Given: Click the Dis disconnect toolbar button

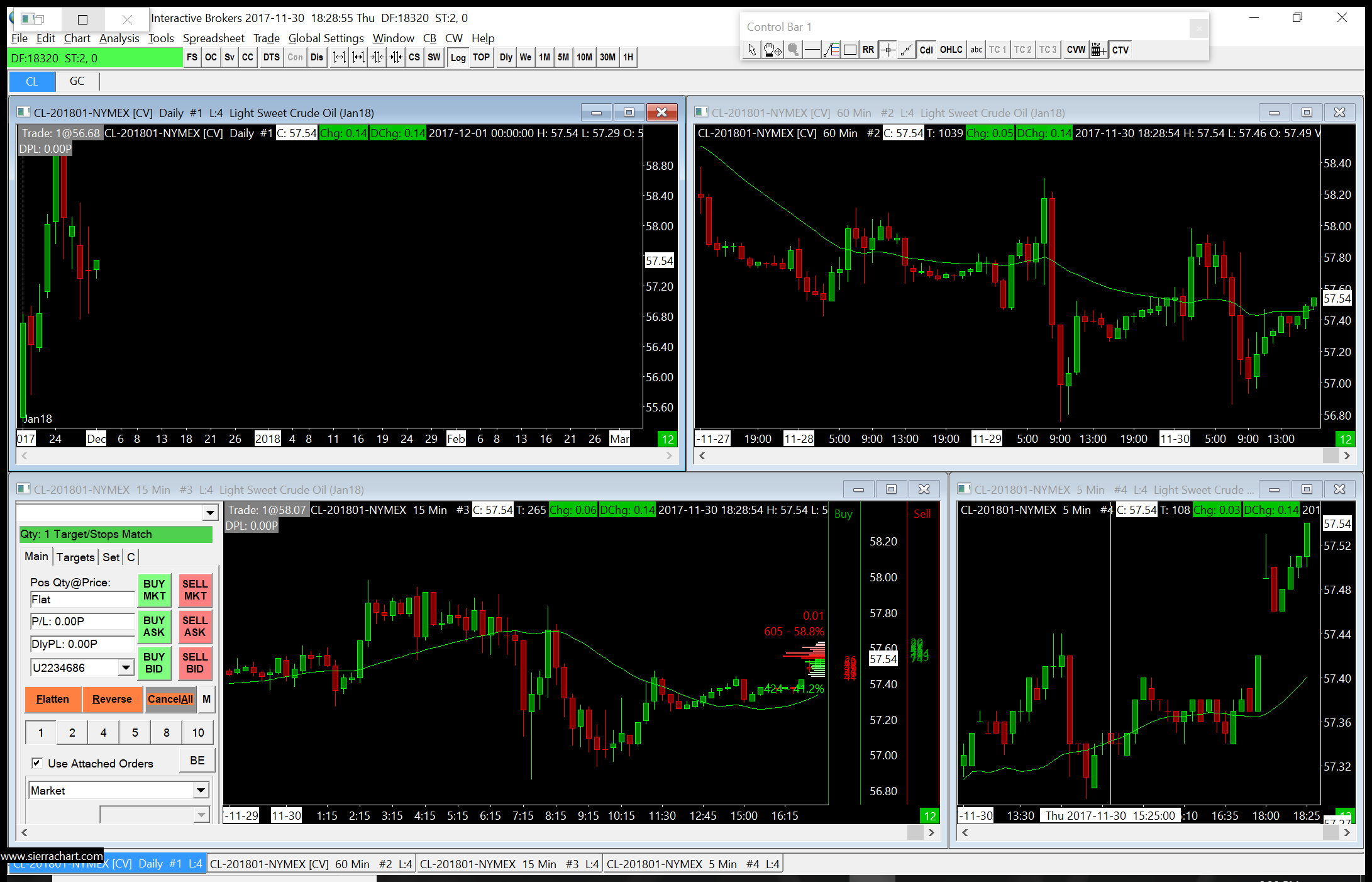Looking at the screenshot, I should coord(317,57).
